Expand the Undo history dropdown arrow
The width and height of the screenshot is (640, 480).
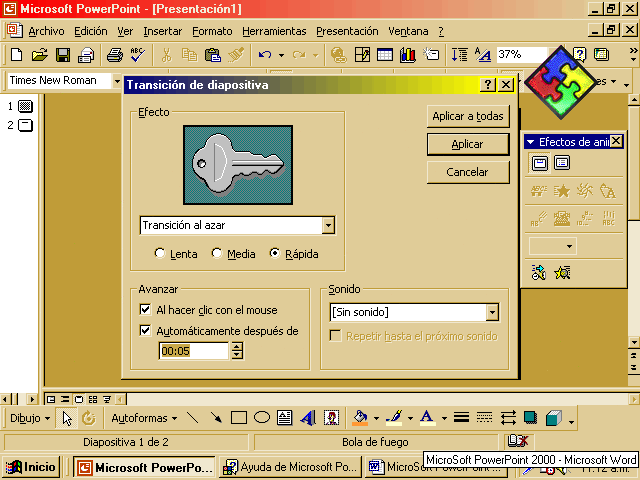pyautogui.click(x=281, y=55)
